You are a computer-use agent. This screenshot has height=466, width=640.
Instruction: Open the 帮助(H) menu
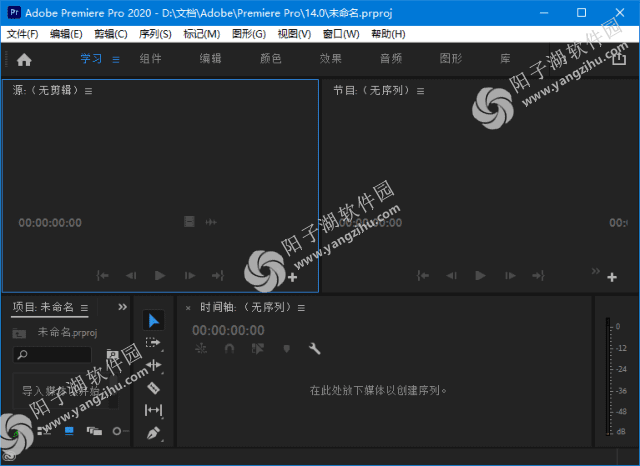pyautogui.click(x=388, y=34)
